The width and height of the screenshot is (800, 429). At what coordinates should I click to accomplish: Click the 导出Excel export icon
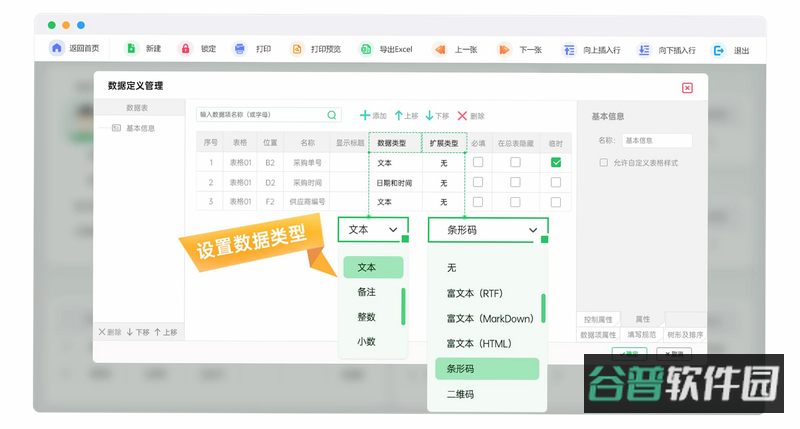coord(366,49)
